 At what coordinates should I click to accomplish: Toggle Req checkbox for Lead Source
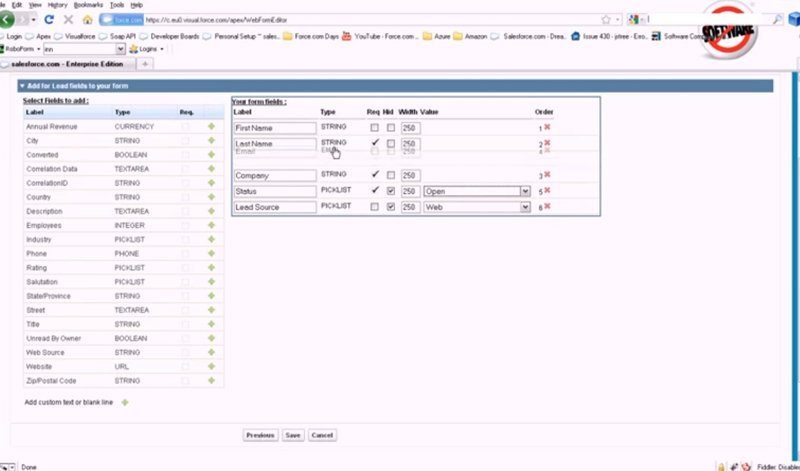point(374,207)
